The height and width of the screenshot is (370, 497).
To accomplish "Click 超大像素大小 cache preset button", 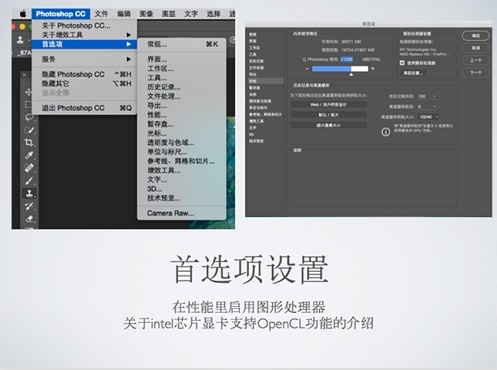I will tap(329, 125).
